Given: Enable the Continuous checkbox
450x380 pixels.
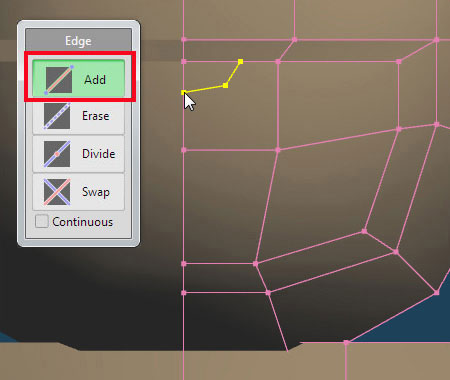Looking at the screenshot, I should point(42,221).
